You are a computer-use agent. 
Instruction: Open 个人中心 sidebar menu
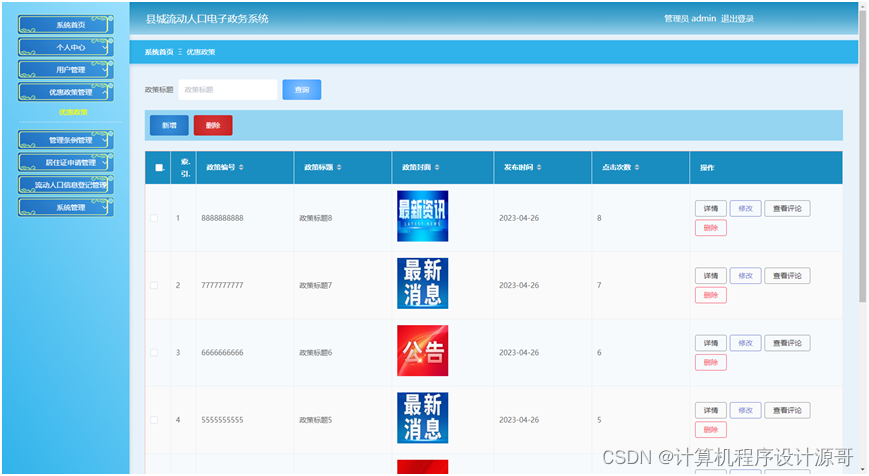(66, 47)
